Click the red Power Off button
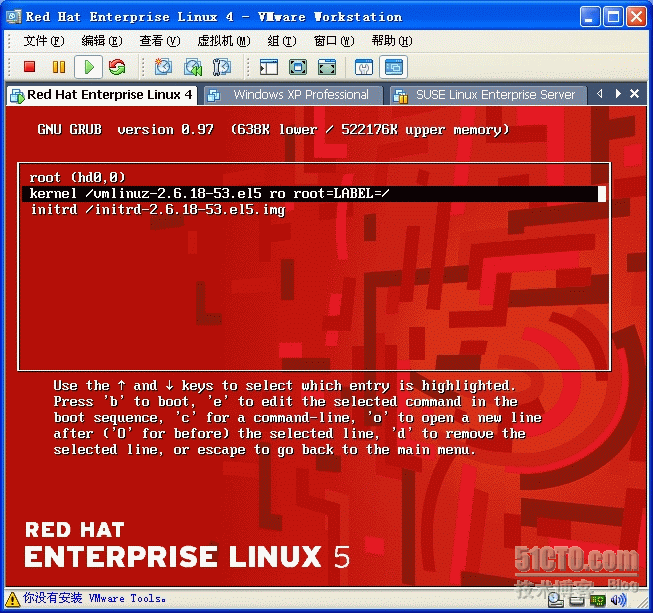The image size is (653, 613). point(30,67)
